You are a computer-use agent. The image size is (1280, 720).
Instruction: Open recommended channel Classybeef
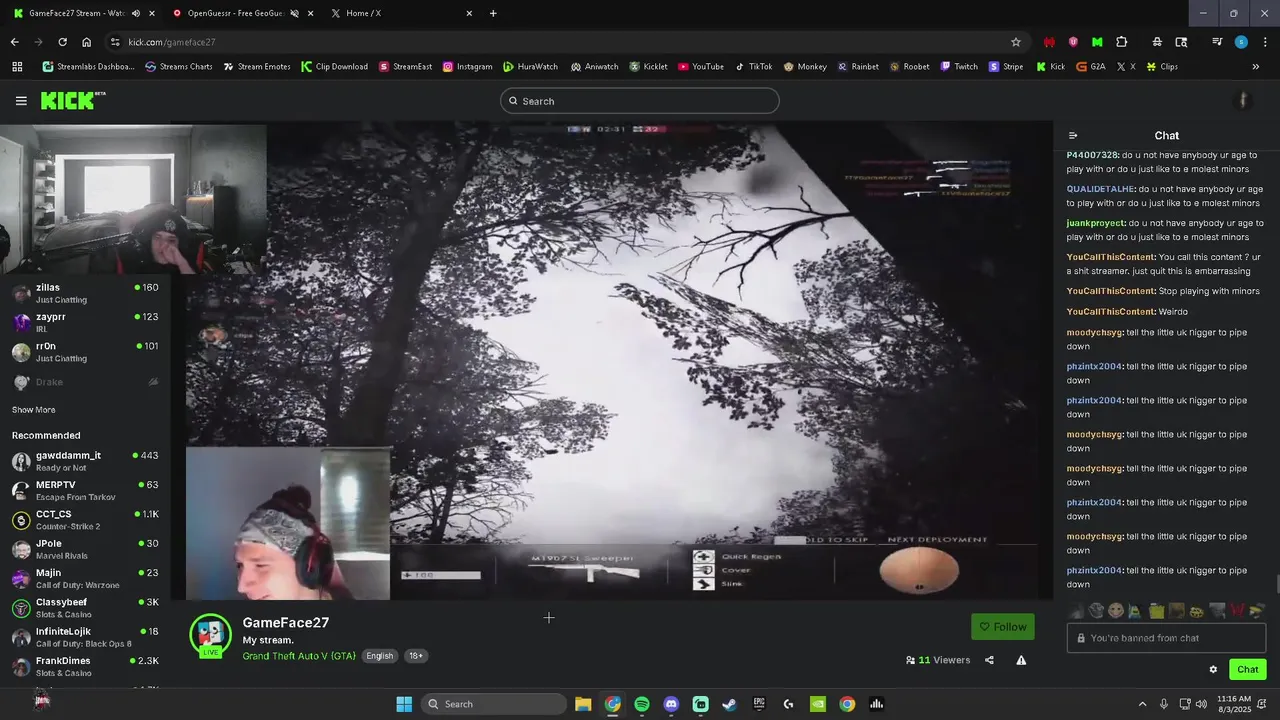[85, 608]
